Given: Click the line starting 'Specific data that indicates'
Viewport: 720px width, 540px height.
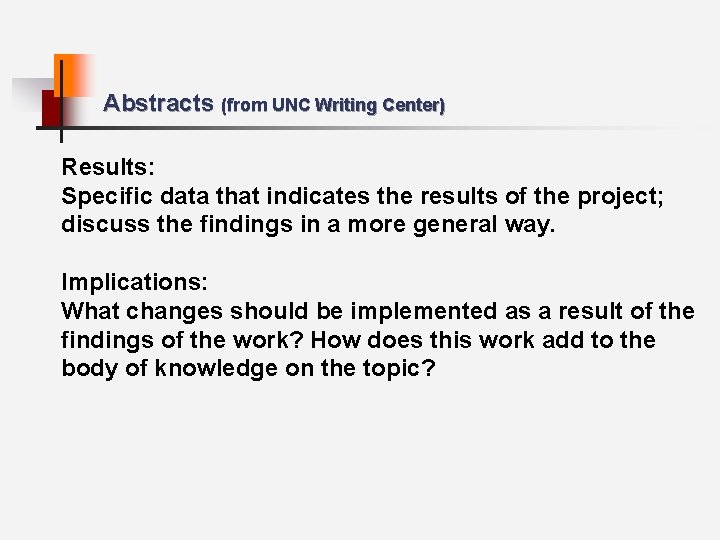Looking at the screenshot, I should click(363, 197).
